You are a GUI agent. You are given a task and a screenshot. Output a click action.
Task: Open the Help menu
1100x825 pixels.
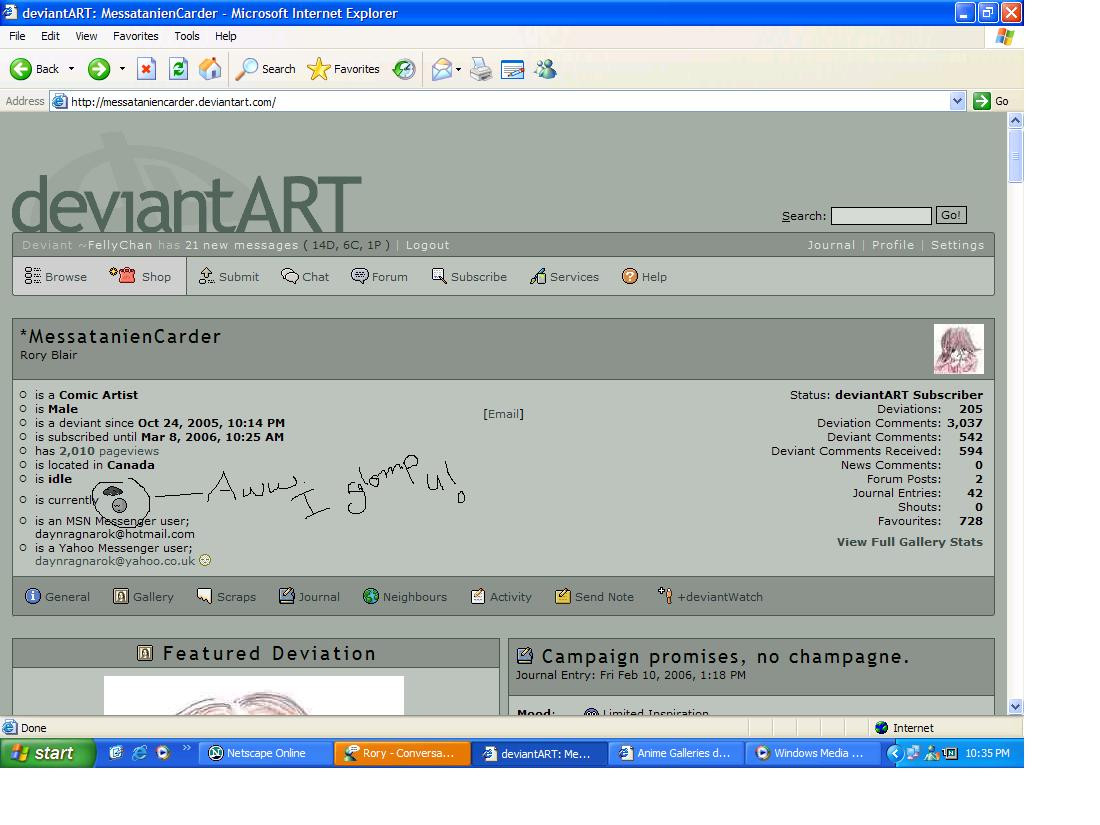click(x=225, y=36)
